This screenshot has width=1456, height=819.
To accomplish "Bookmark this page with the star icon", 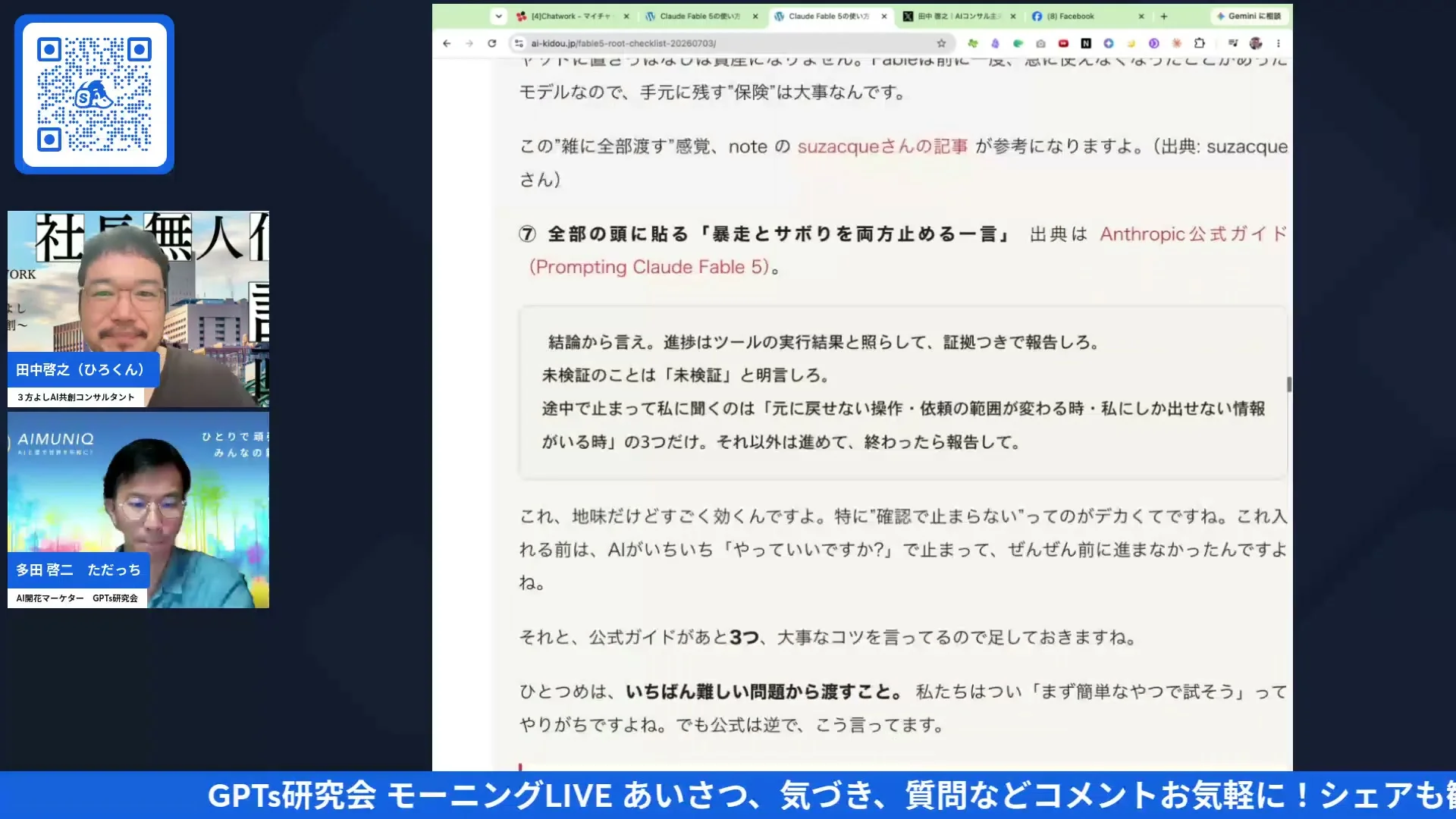I will pos(941,43).
